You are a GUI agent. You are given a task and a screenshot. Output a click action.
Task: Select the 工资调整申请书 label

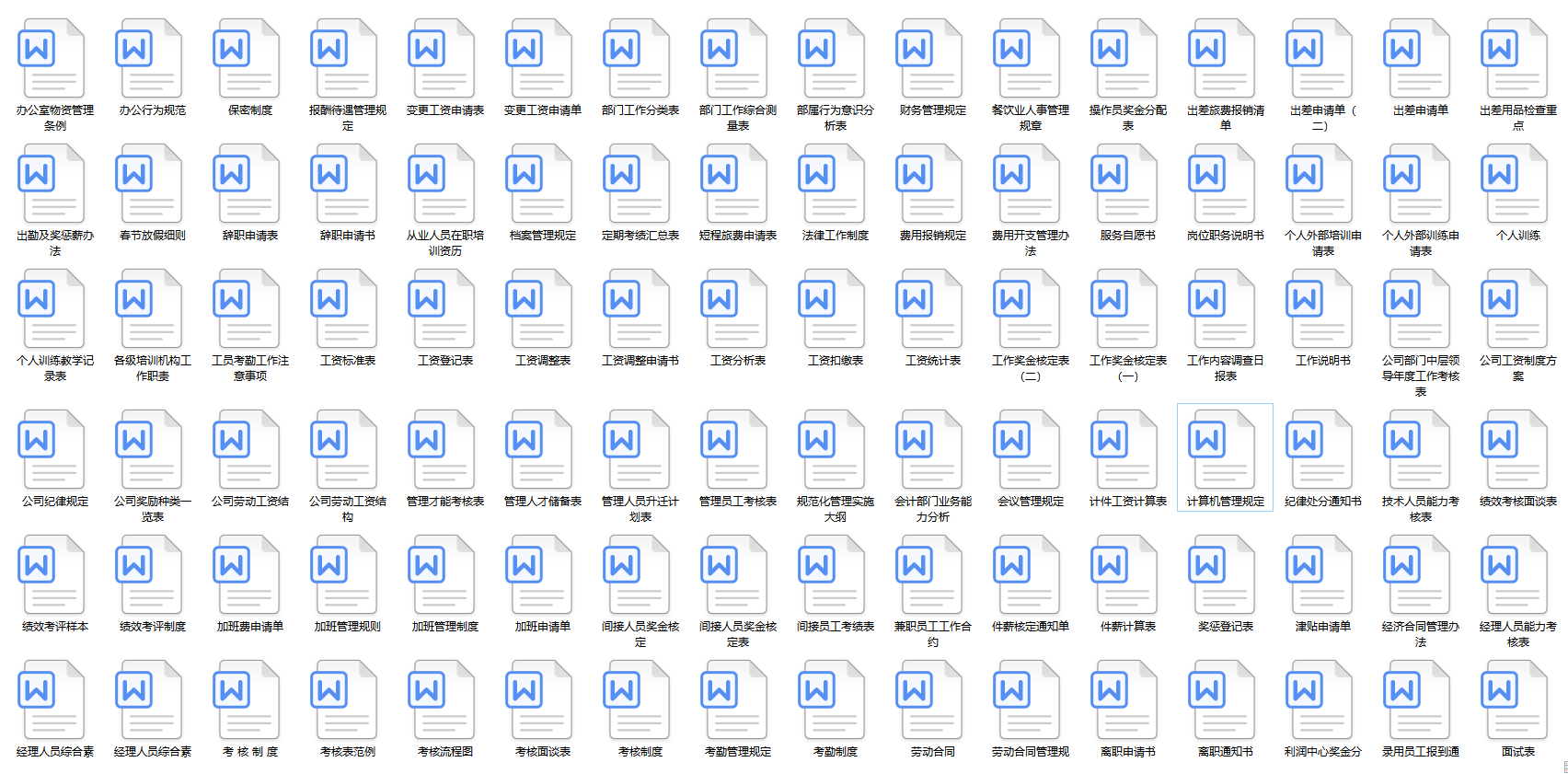click(640, 361)
